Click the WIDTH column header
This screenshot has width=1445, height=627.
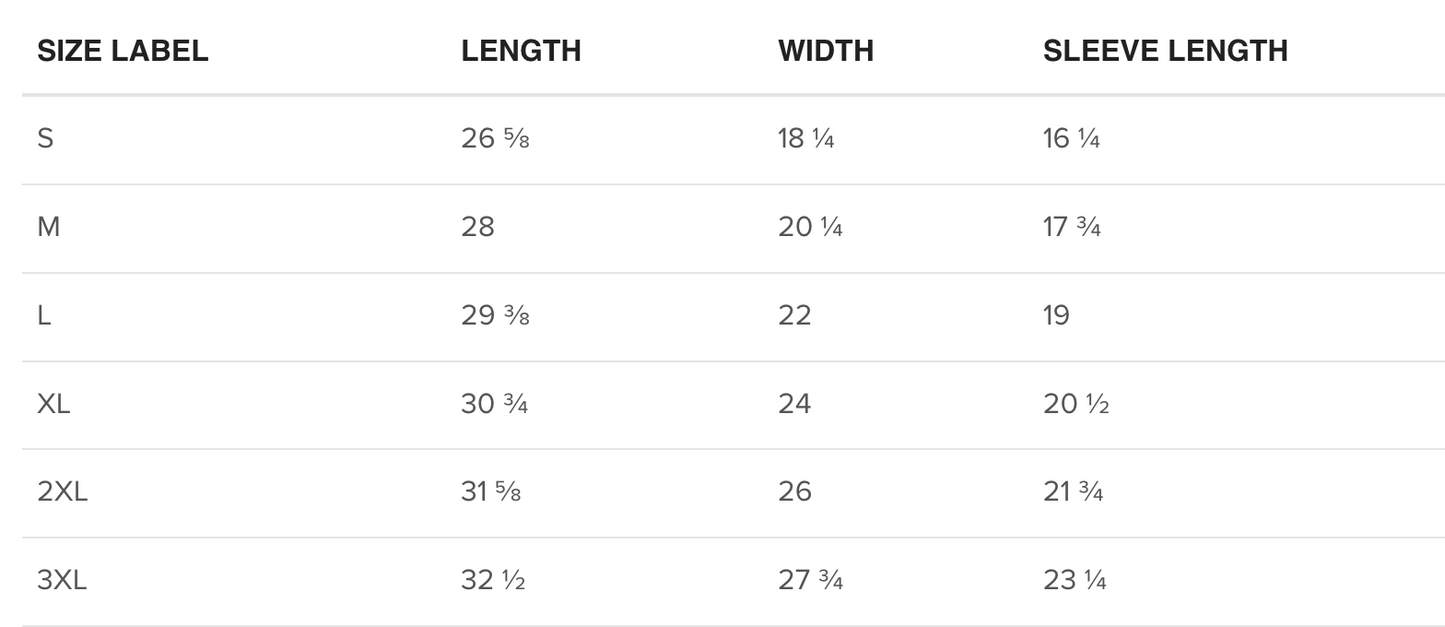pos(826,51)
